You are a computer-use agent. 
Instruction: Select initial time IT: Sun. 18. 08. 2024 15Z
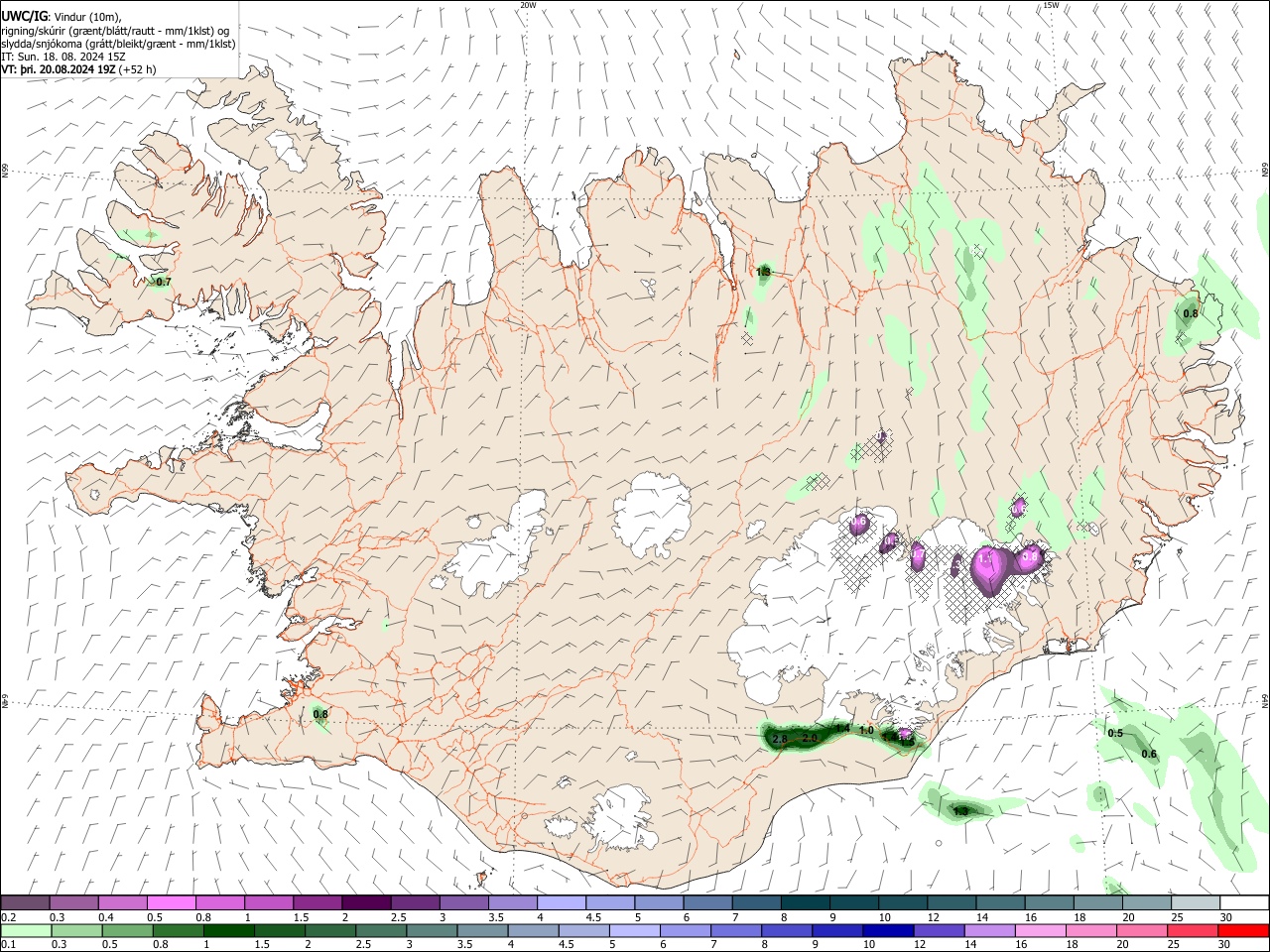pyautogui.click(x=63, y=57)
